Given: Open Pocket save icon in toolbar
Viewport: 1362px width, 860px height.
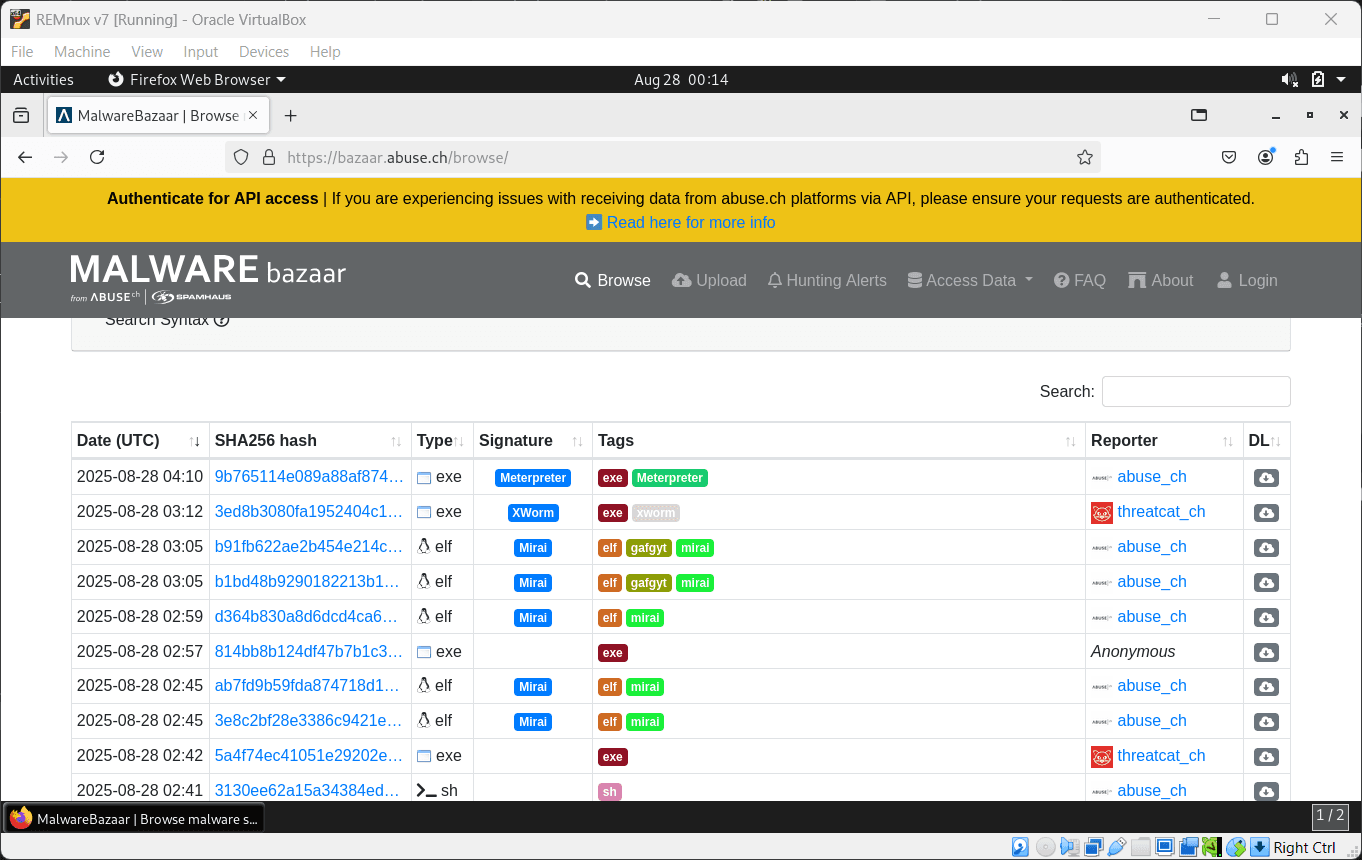Looking at the screenshot, I should pyautogui.click(x=1230, y=157).
